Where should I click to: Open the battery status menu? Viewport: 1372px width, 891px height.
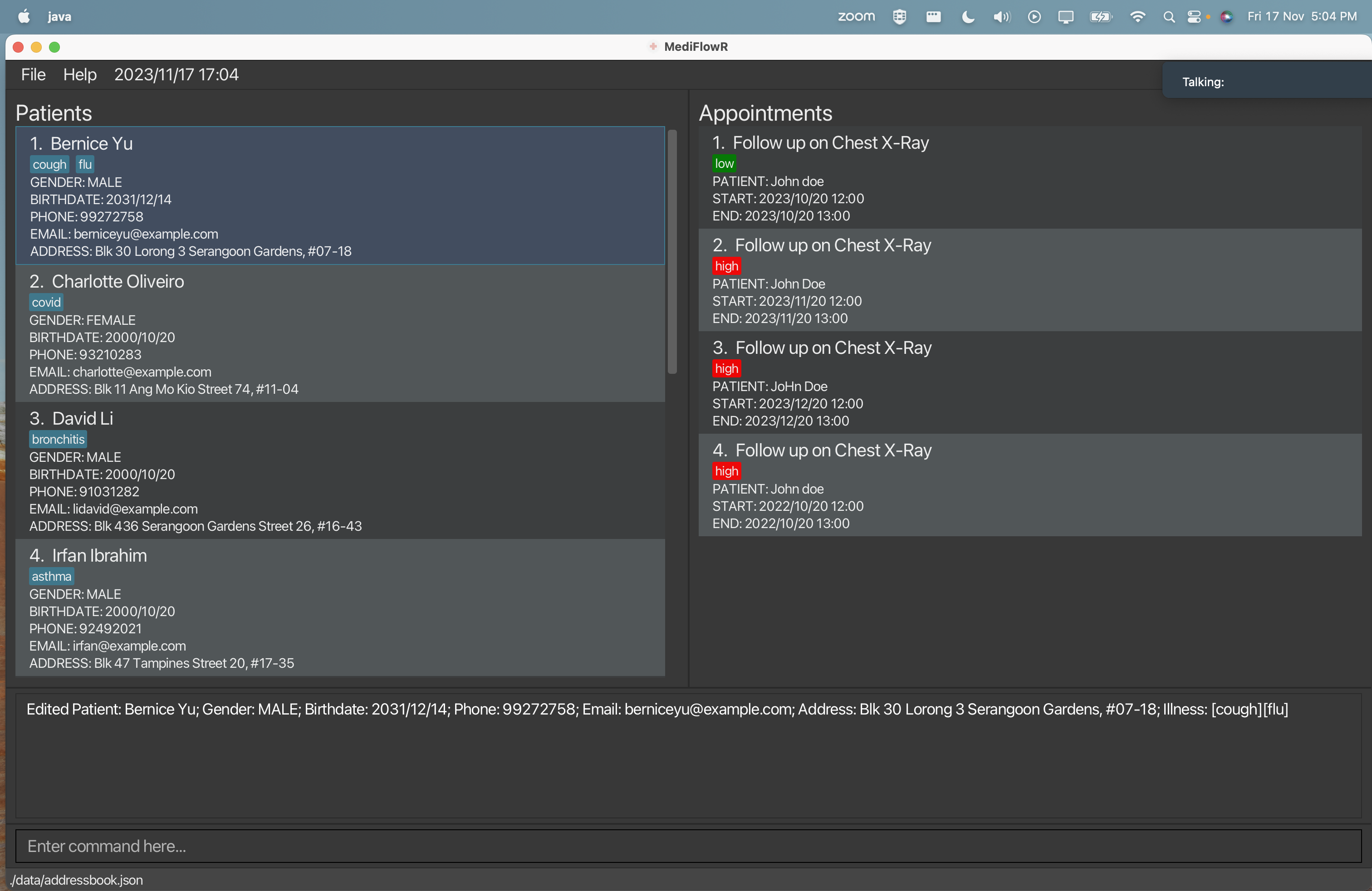click(x=1101, y=17)
